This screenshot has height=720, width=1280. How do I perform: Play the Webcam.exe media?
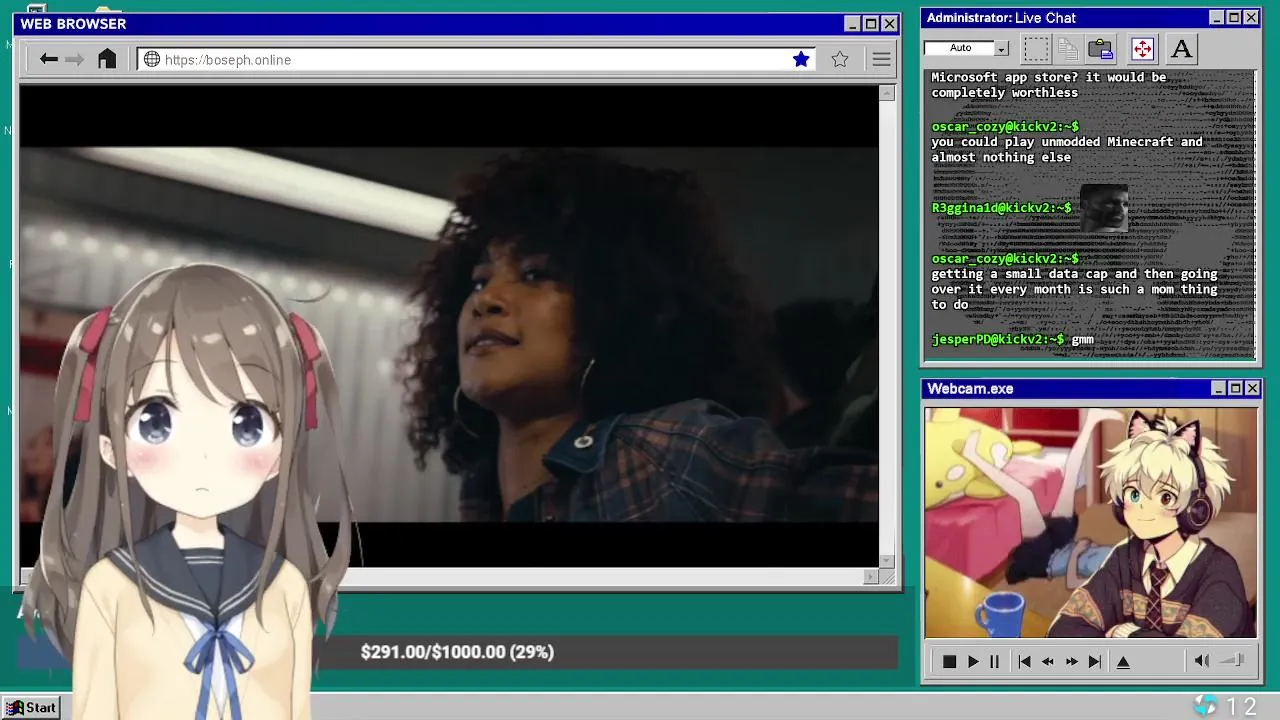pos(973,661)
